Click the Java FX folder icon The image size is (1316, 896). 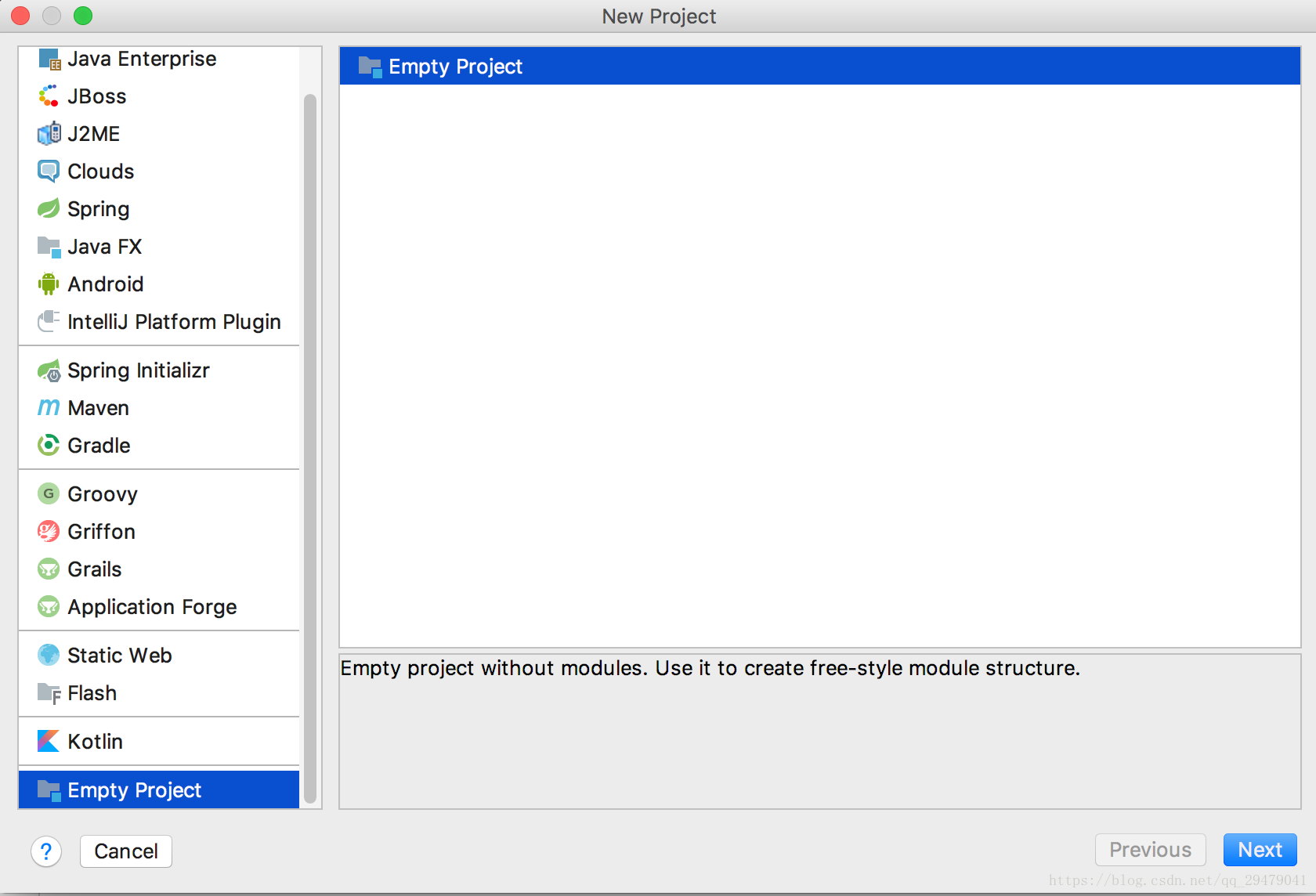coord(49,247)
